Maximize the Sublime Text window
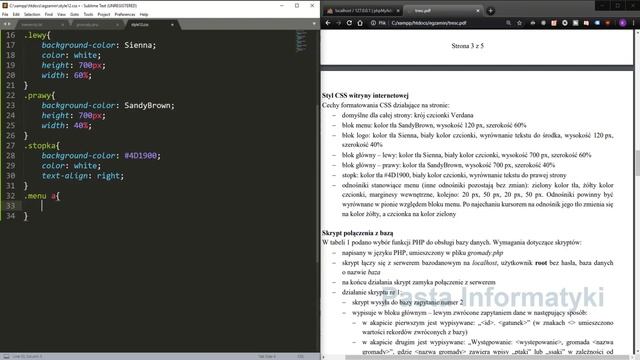640x360 pixels. [297, 6]
